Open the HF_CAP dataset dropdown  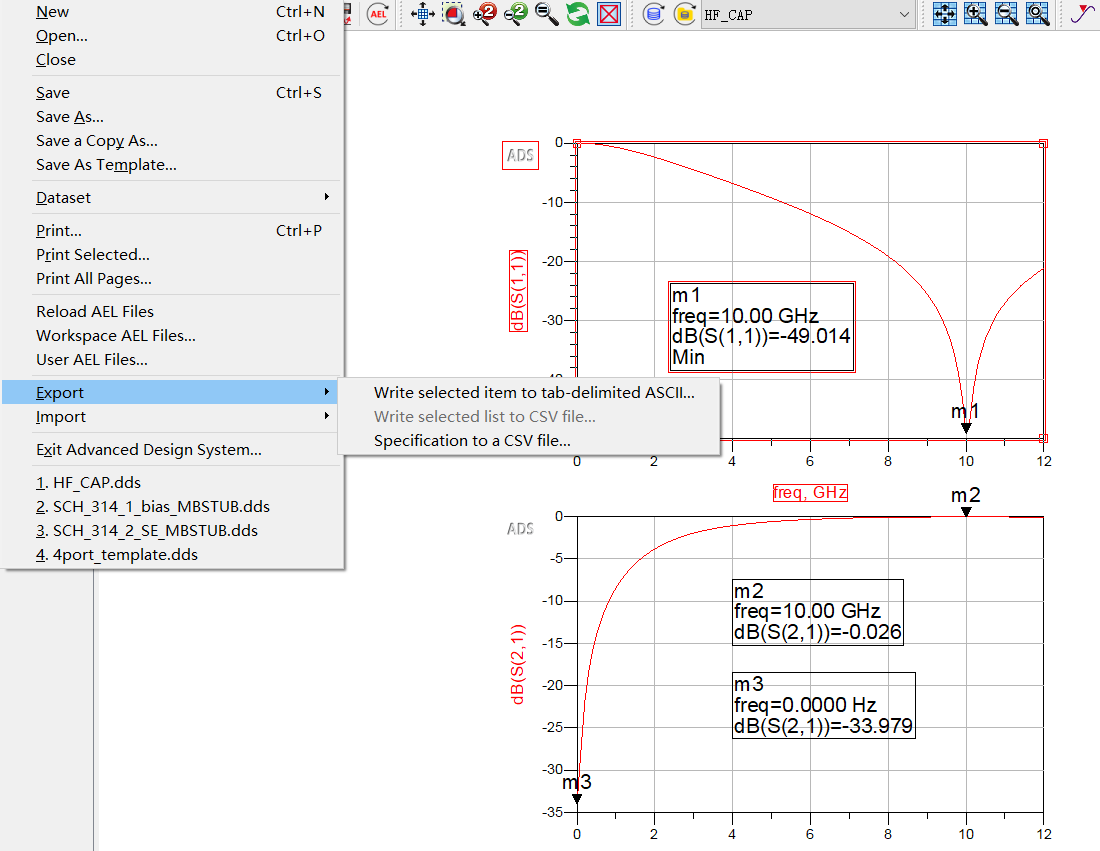[808, 14]
